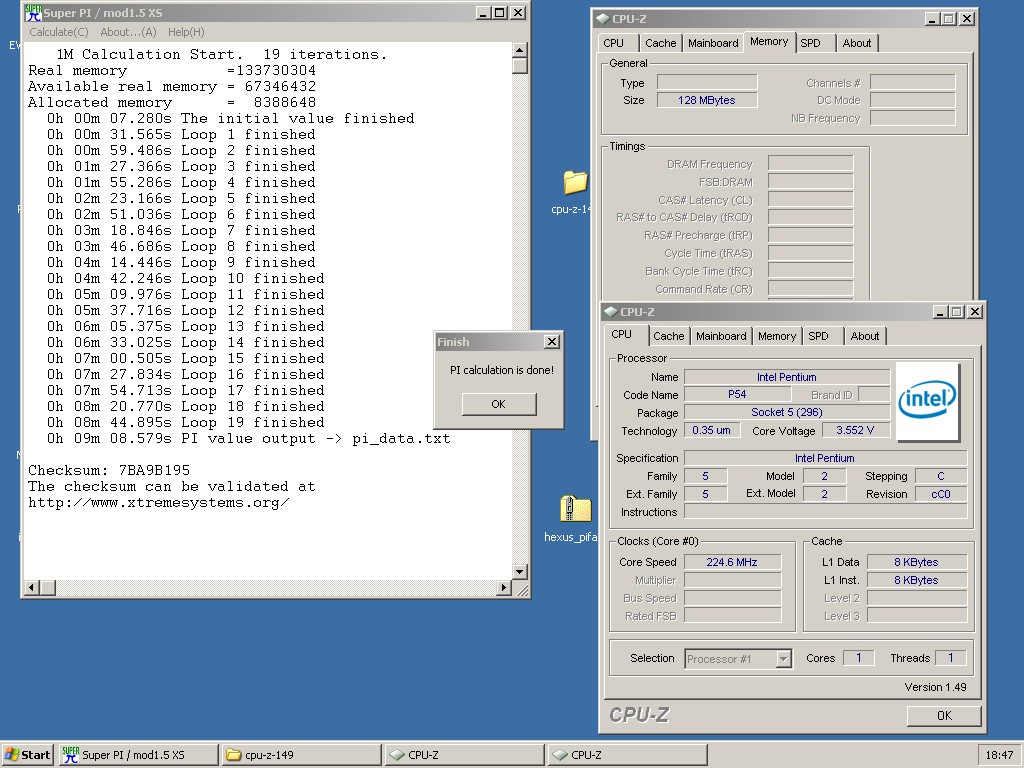Click the back CPU-Z Memory window title icon
Viewport: 1024px width, 768px height.
click(603, 20)
